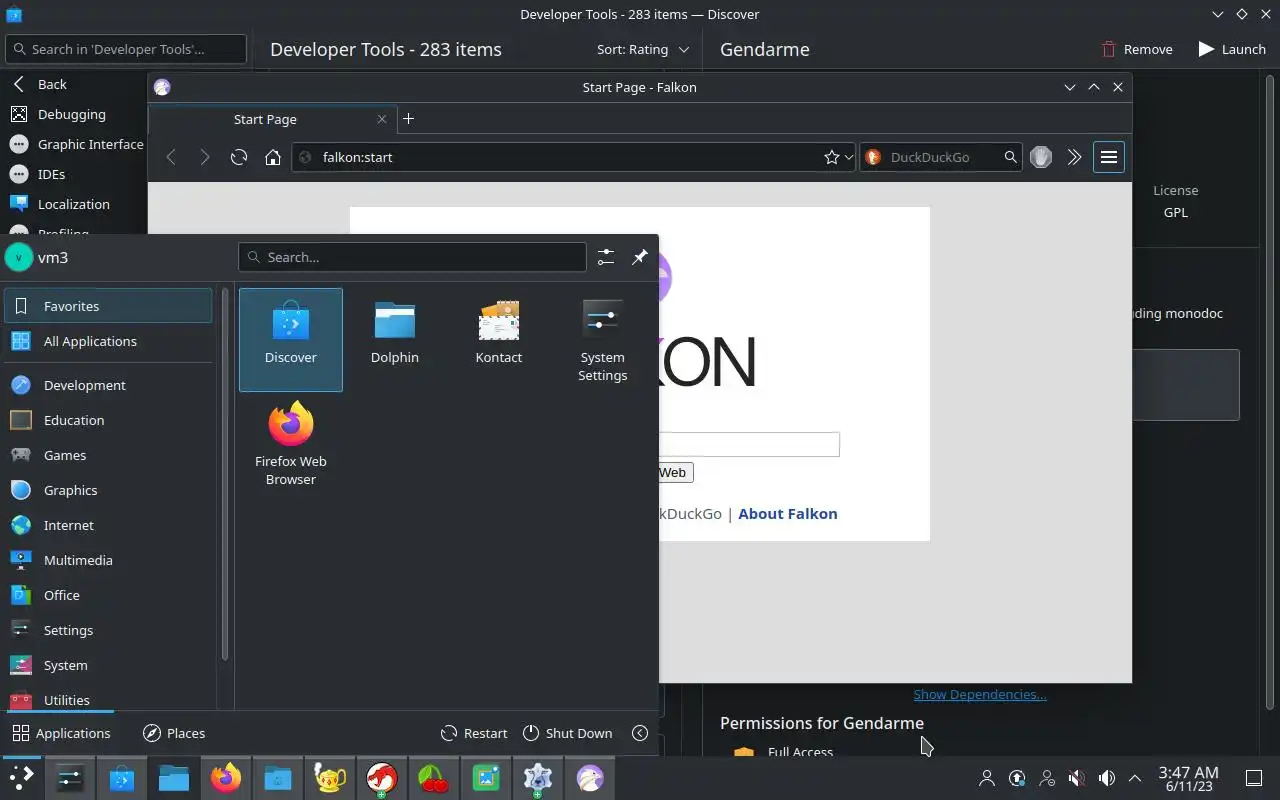Screen dimensions: 1280x800
Task: Select IDEs category in Discover
Action: [x=74, y=174]
